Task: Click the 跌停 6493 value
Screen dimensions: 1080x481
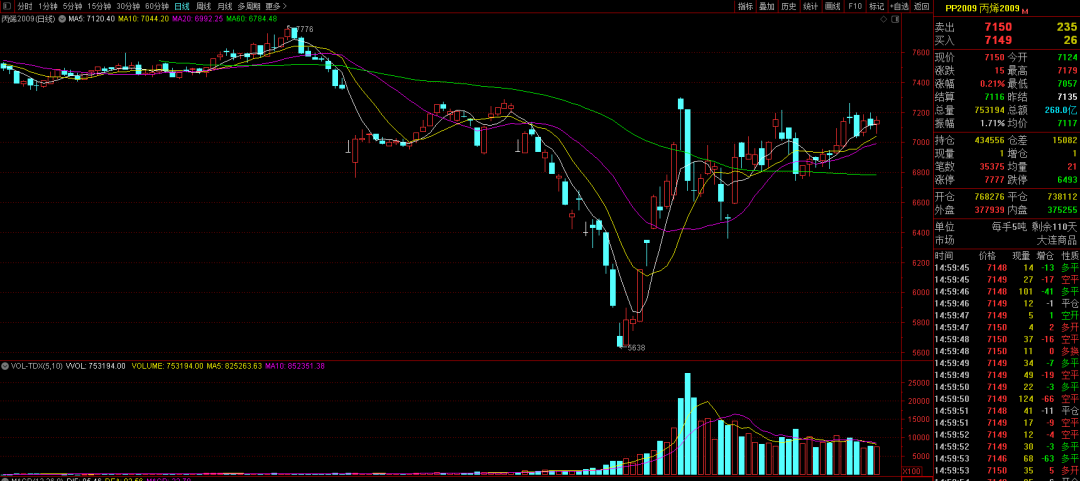Action: point(1065,180)
